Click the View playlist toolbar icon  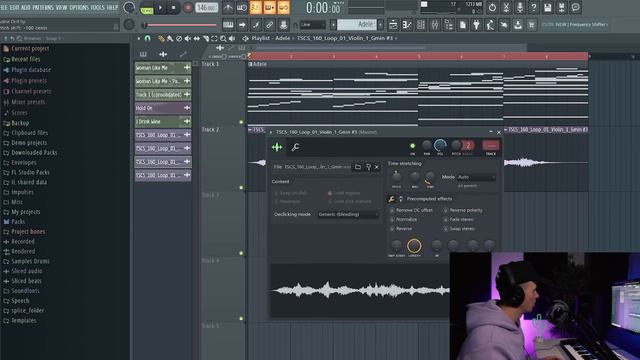pos(393,25)
